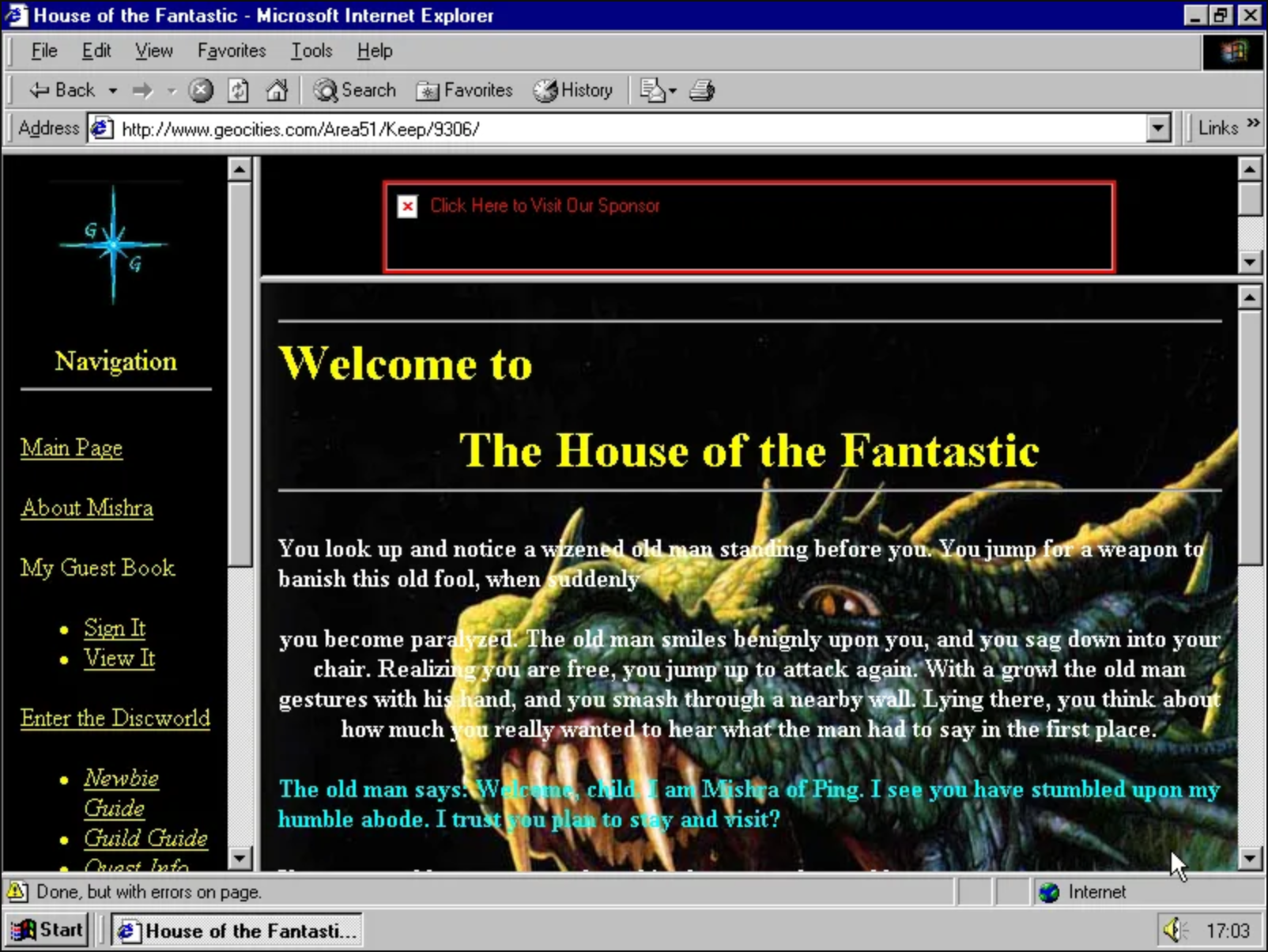This screenshot has height=952, width=1268.
Task: Click navigation frame scroll down arrow
Action: (240, 858)
